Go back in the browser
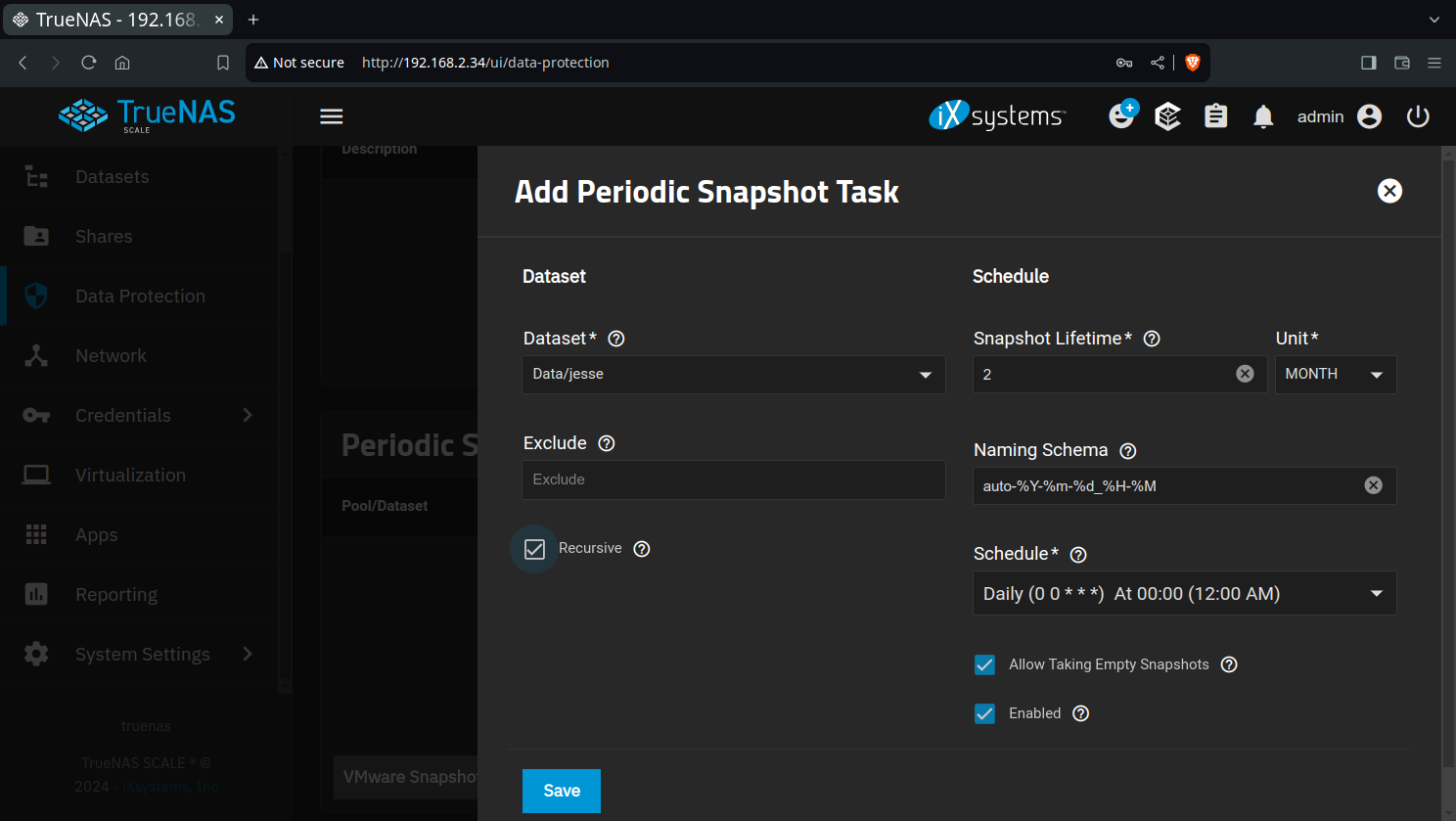The width and height of the screenshot is (1456, 821). [x=23, y=63]
